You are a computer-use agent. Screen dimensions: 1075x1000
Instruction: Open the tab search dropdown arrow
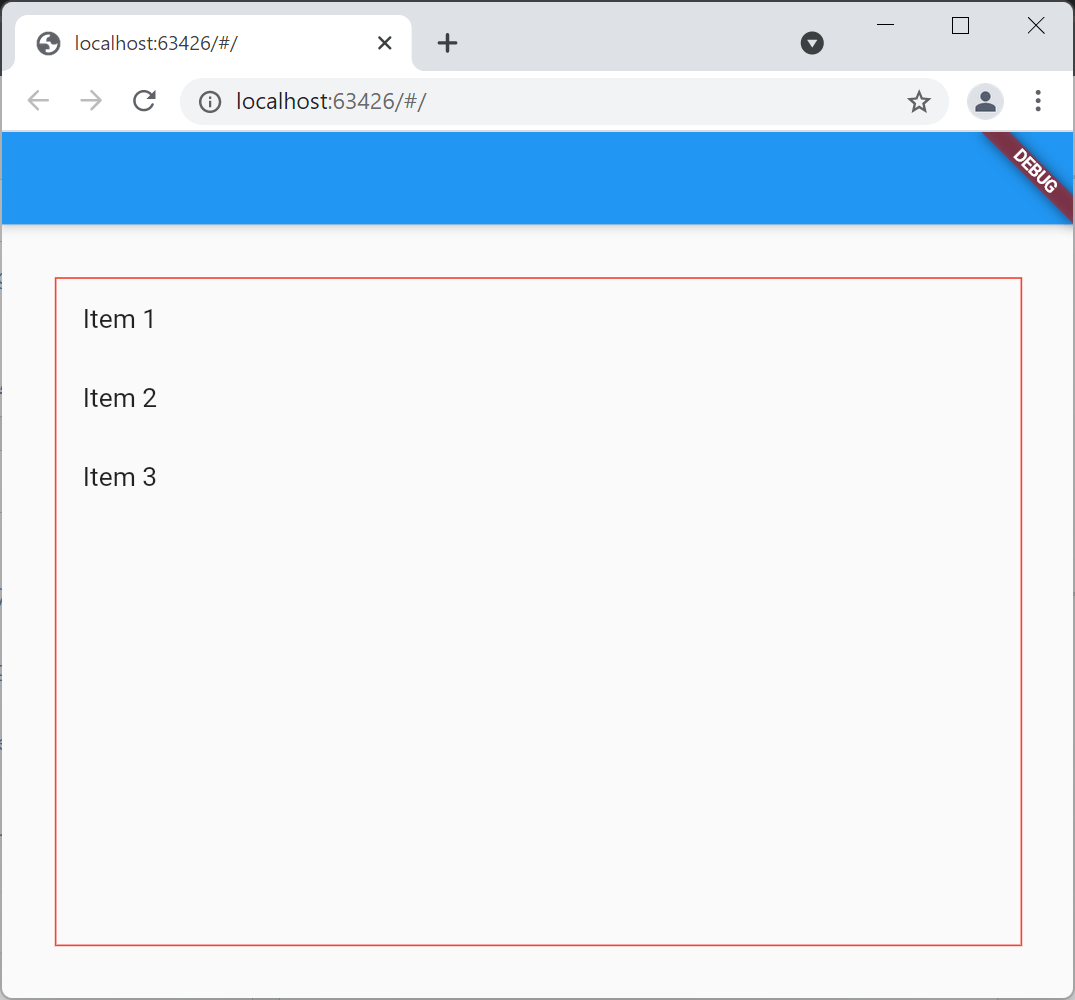[x=812, y=43]
